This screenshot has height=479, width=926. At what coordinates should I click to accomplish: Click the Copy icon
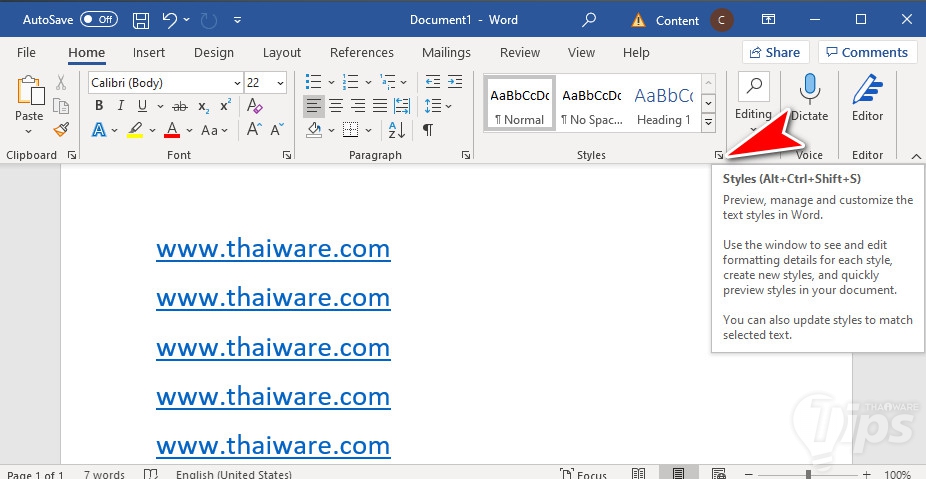click(x=61, y=106)
